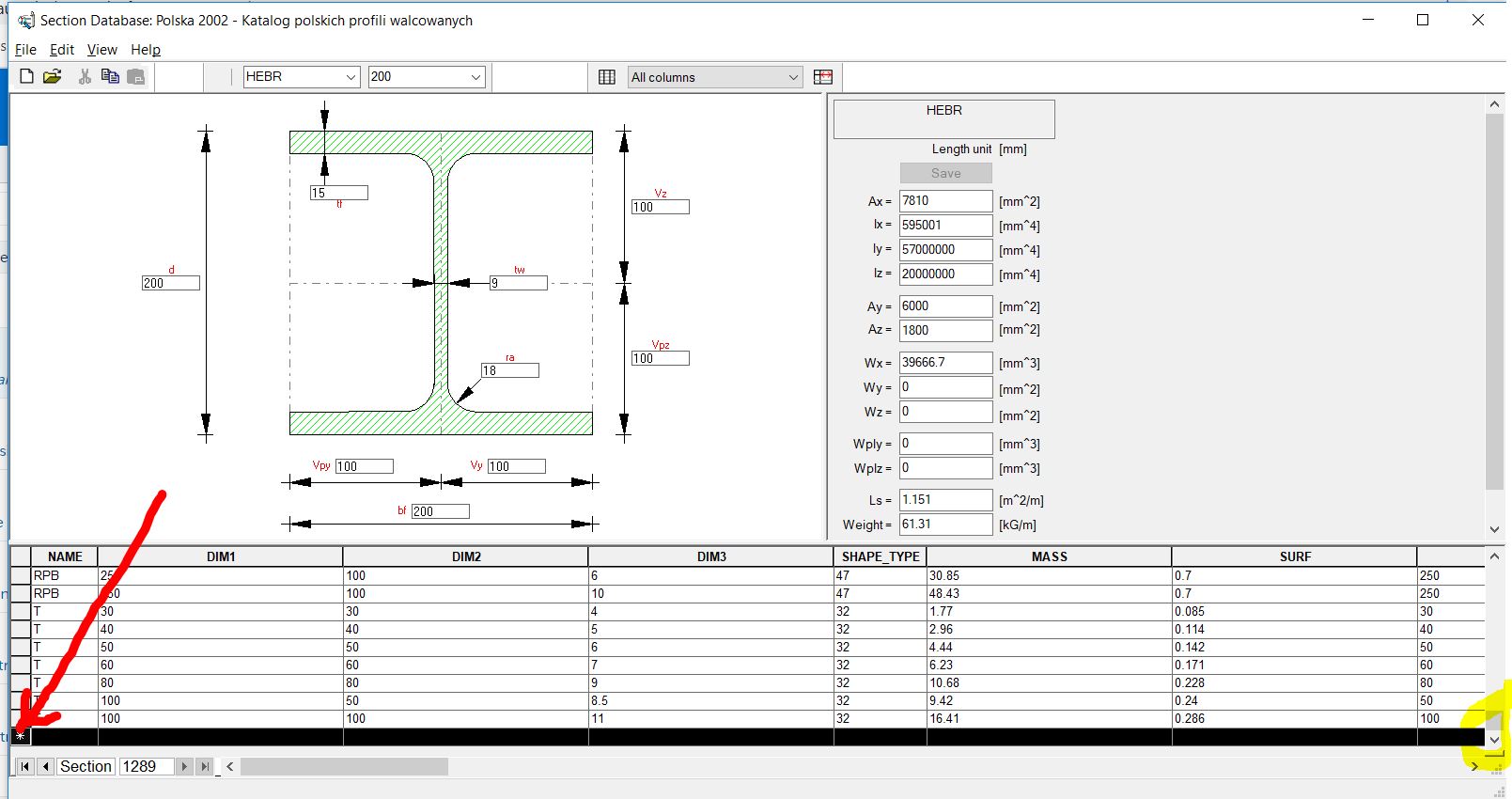The height and width of the screenshot is (799, 1512).
Task: Click the bf flange width field
Action: (x=440, y=511)
